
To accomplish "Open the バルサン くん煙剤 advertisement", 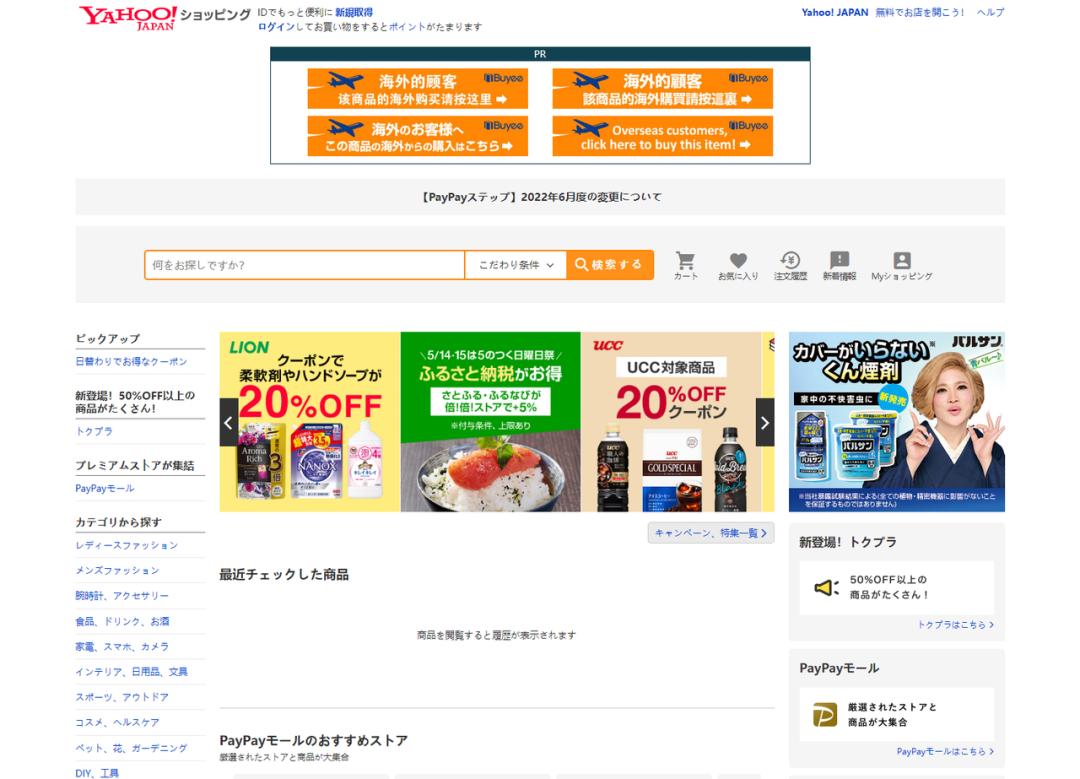I will 897,422.
